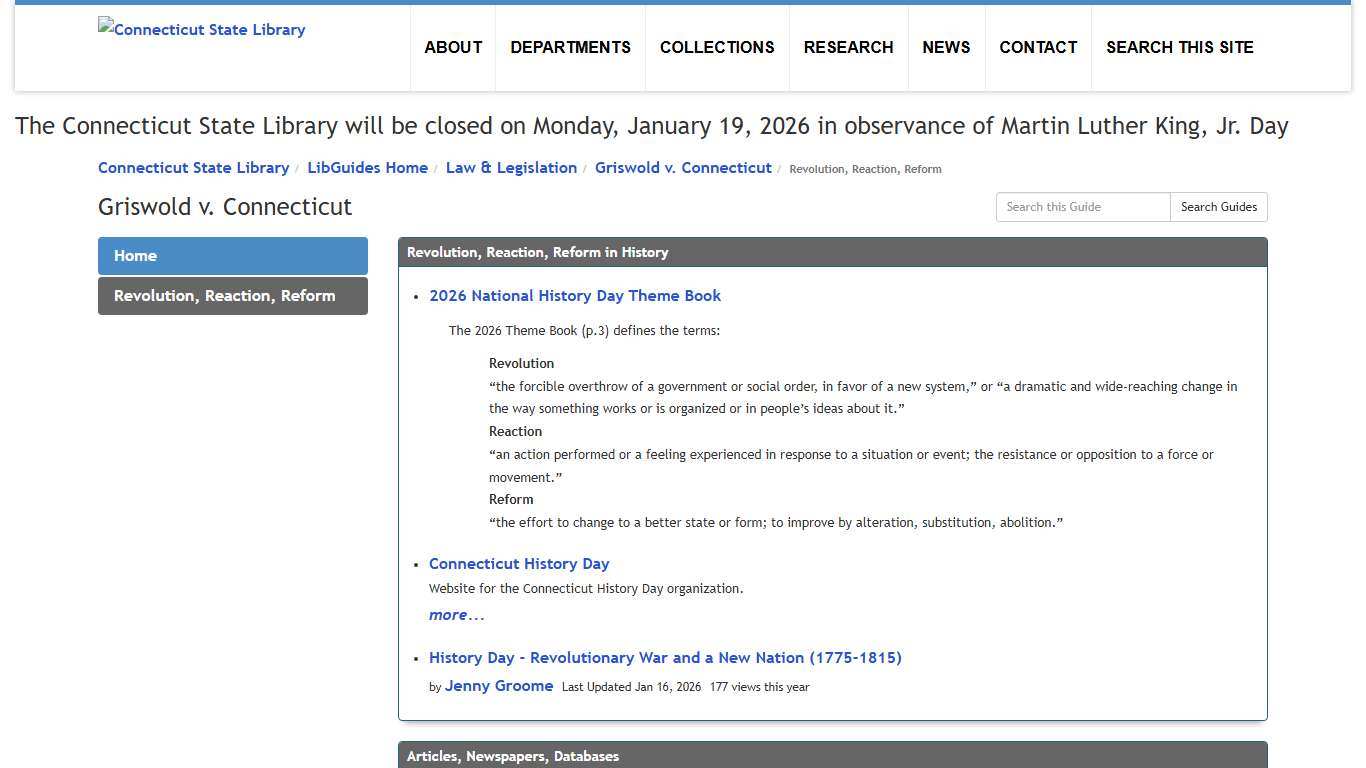
Task: Open the ABOUT menu
Action: tap(453, 47)
